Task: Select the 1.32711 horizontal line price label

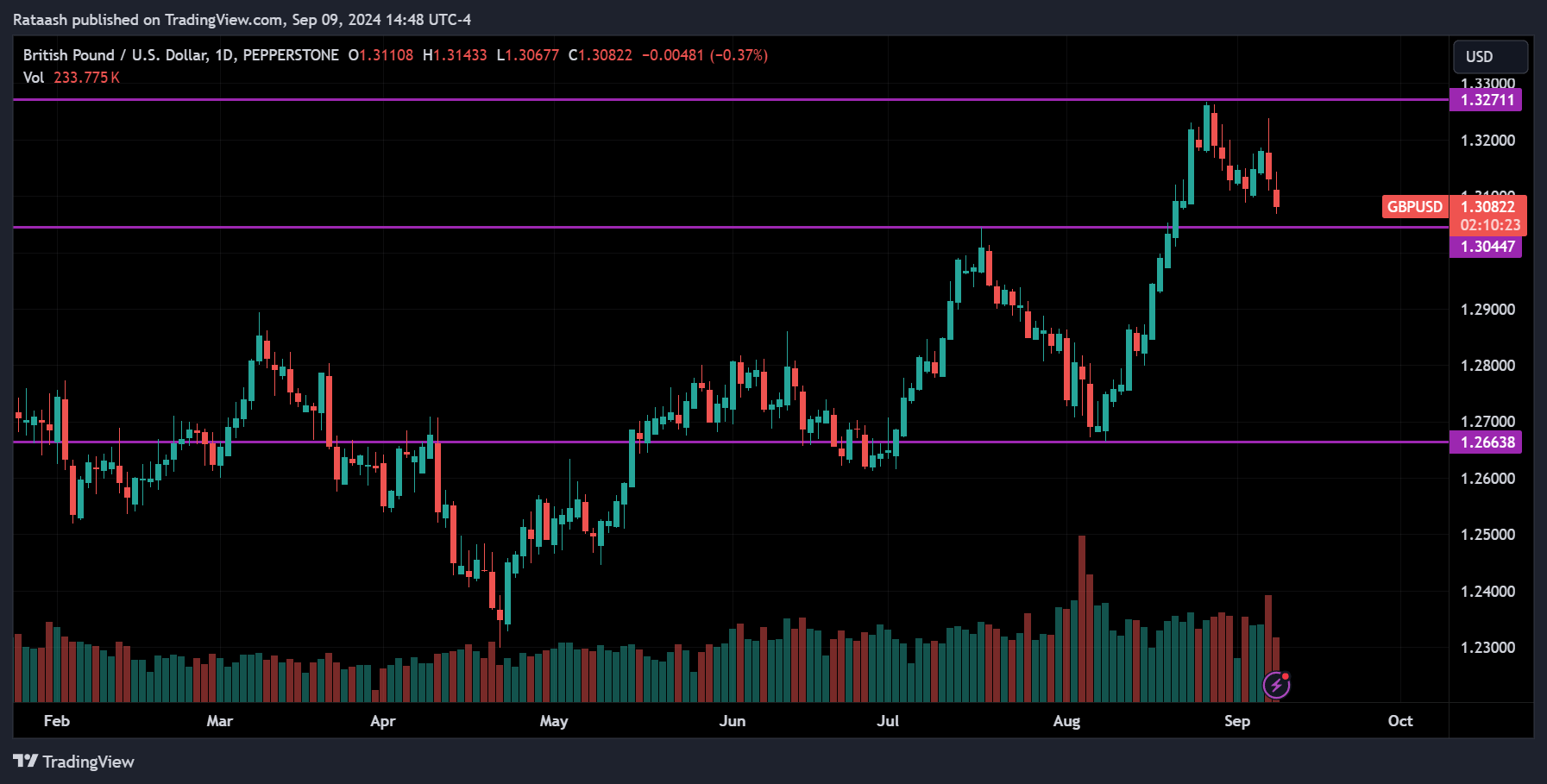Action: (x=1487, y=100)
